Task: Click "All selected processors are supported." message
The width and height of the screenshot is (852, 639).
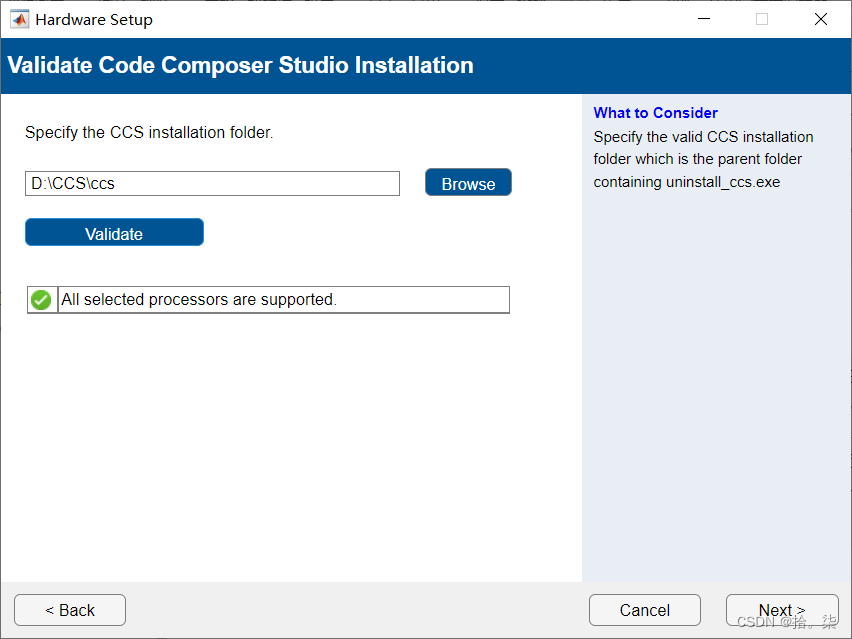Action: tap(199, 300)
